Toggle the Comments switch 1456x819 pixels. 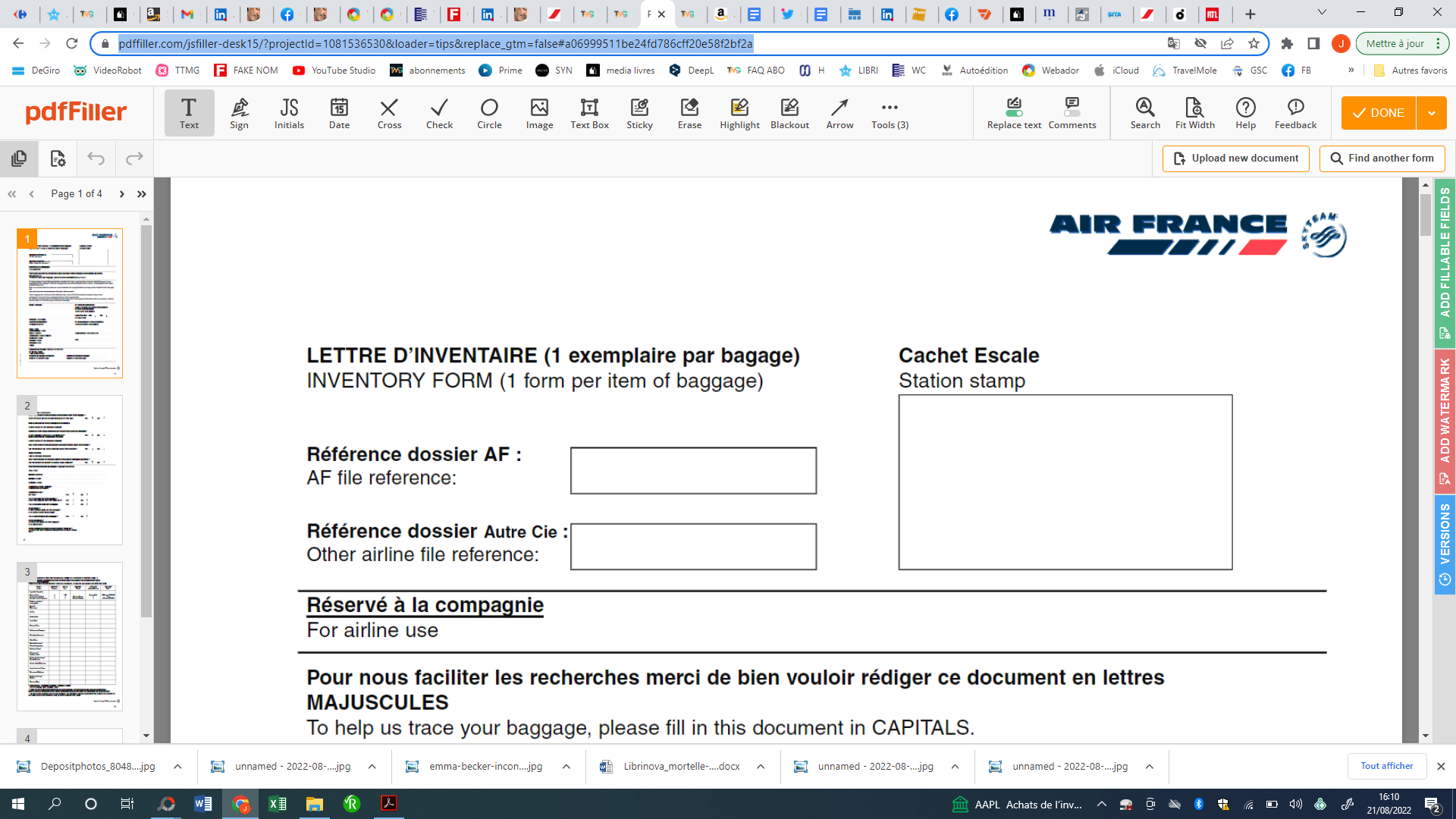pyautogui.click(x=1072, y=113)
